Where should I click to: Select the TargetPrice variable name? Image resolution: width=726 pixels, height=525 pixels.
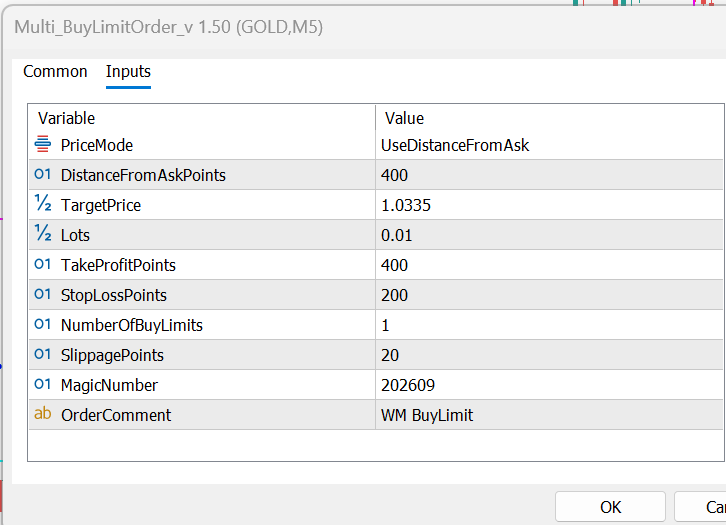(x=101, y=205)
